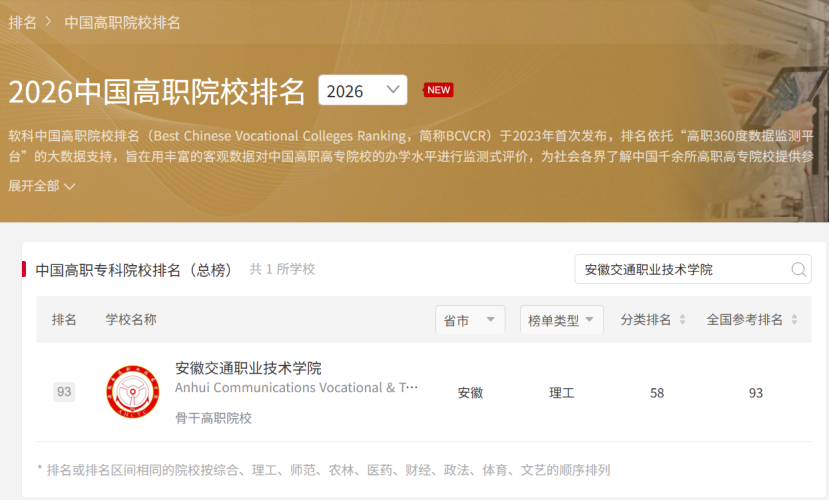Click the red NEW badge
Image resolution: width=830 pixels, height=501 pixels.
tap(438, 90)
